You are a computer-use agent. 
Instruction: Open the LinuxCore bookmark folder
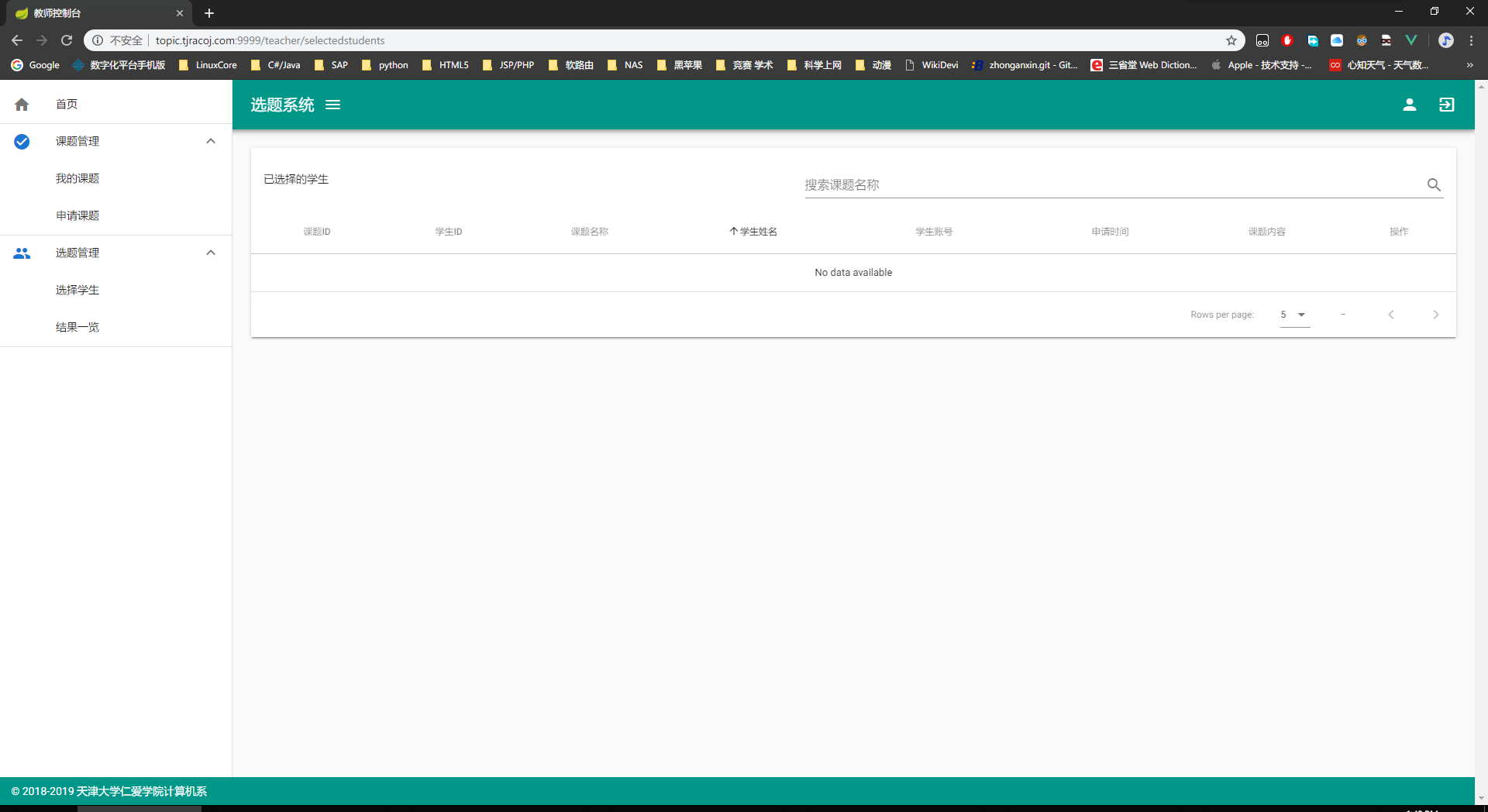[208, 65]
